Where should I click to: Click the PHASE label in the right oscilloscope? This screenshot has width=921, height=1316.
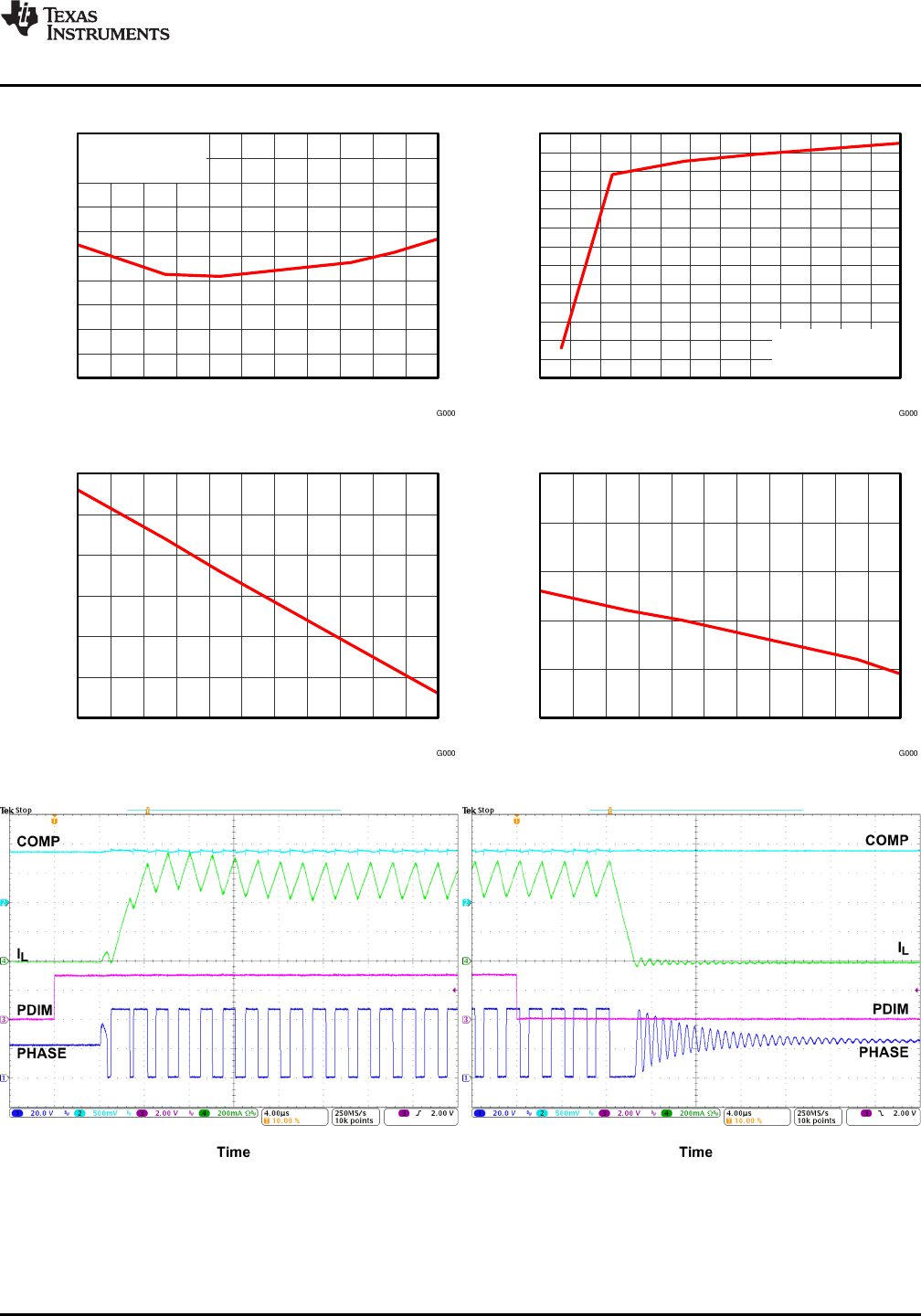884,1053
